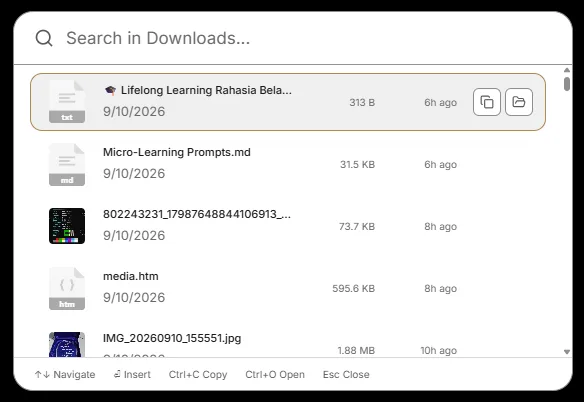This screenshot has width=584, height=402.
Task: Open thumbnail of IMG_20260910_155551.jpg
Action: (67, 344)
